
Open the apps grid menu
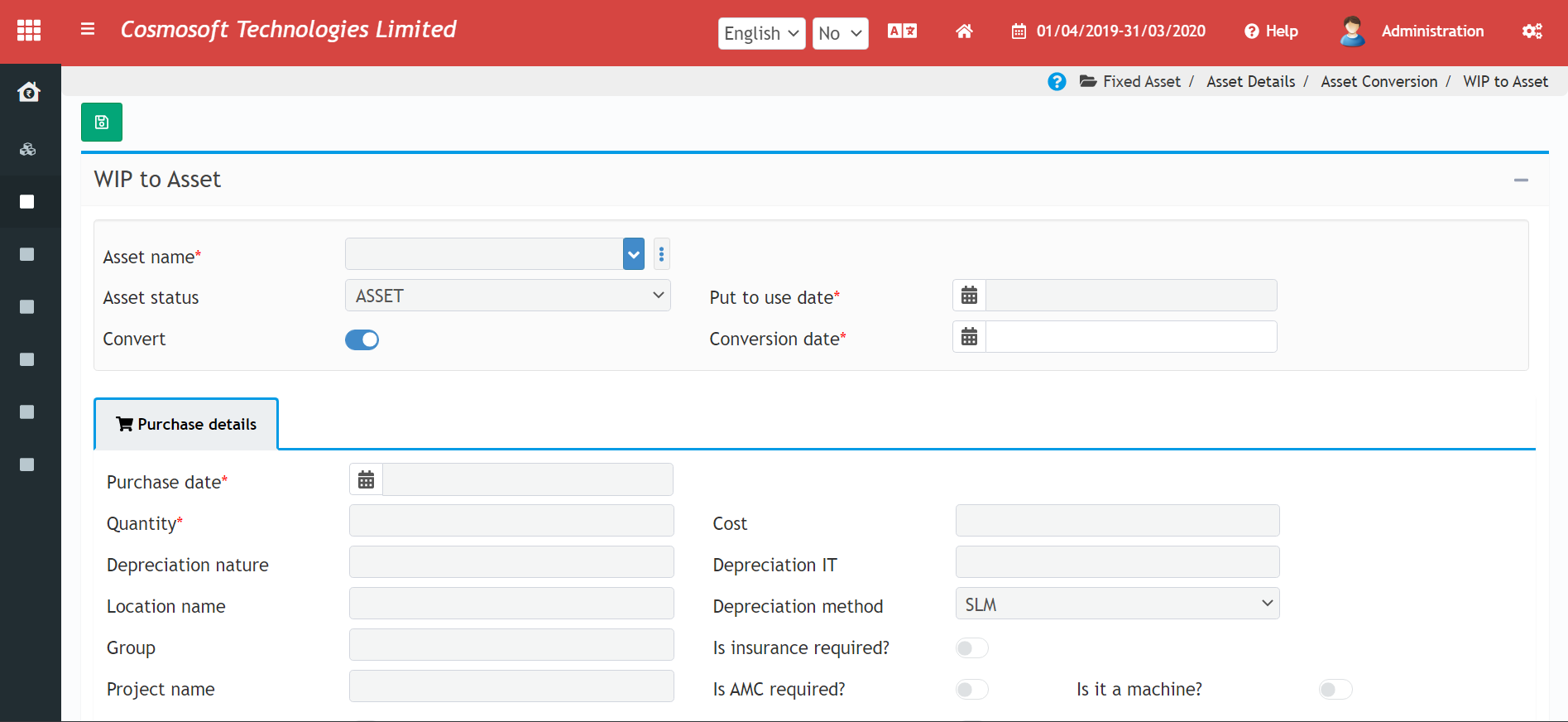point(29,31)
